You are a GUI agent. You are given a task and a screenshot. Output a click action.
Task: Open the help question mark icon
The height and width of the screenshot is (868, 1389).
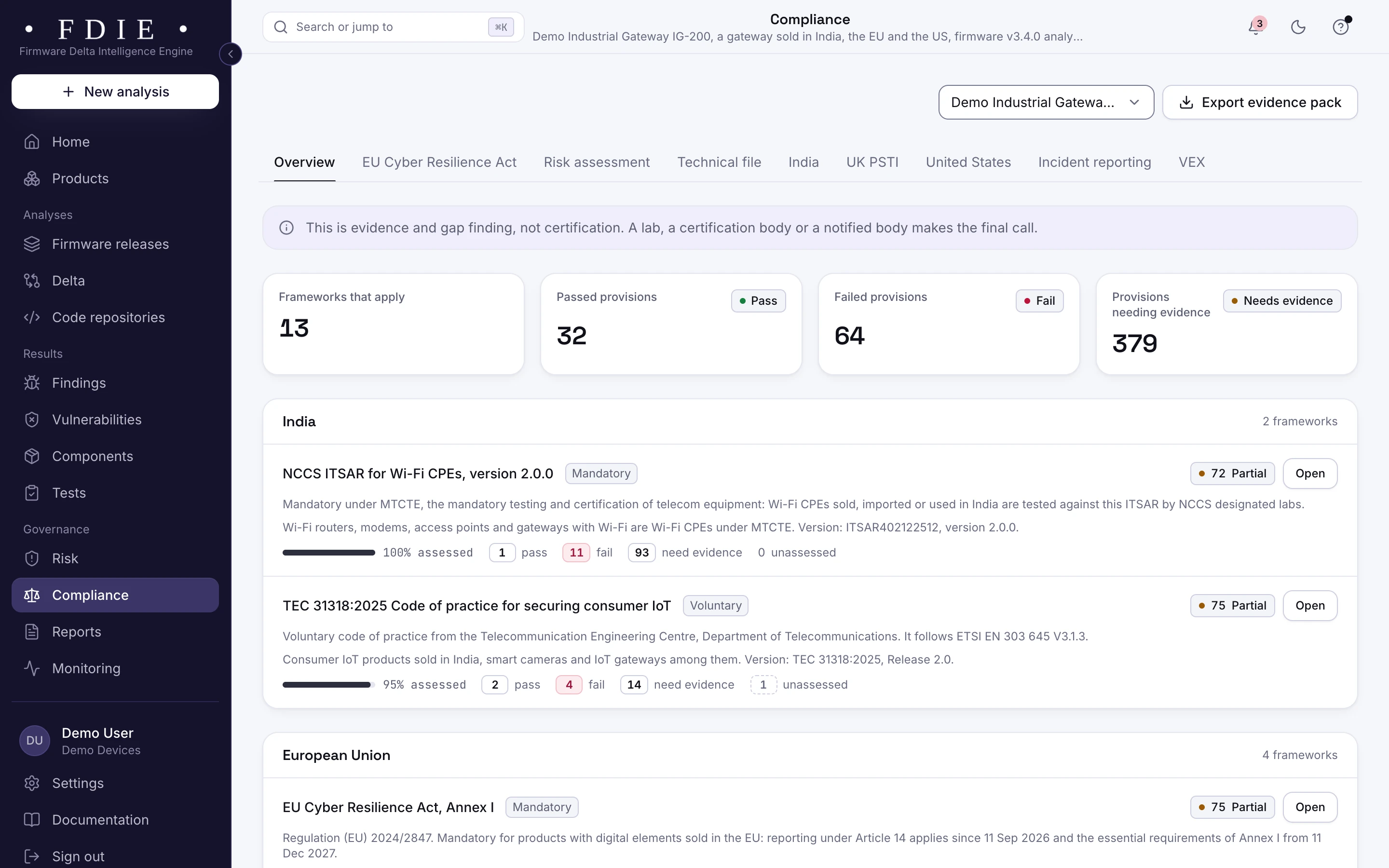[x=1341, y=27]
